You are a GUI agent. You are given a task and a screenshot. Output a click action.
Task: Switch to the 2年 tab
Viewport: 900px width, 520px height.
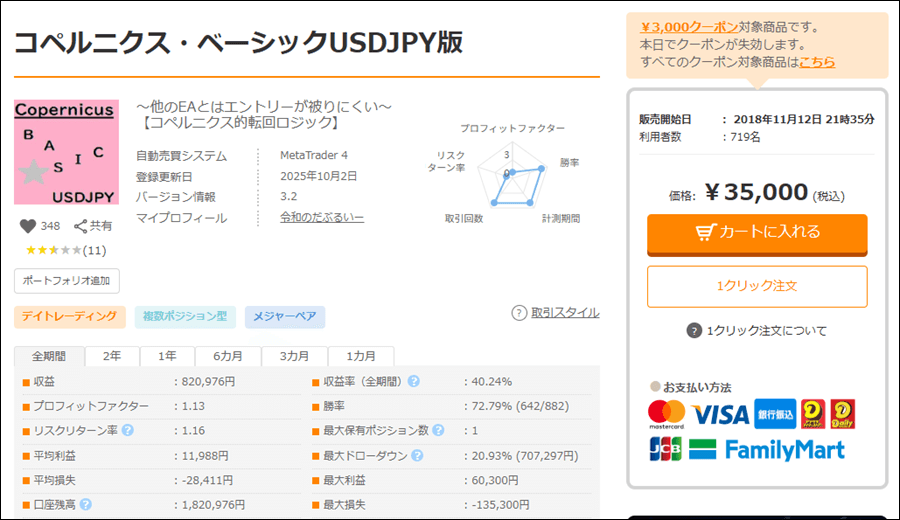(112, 357)
